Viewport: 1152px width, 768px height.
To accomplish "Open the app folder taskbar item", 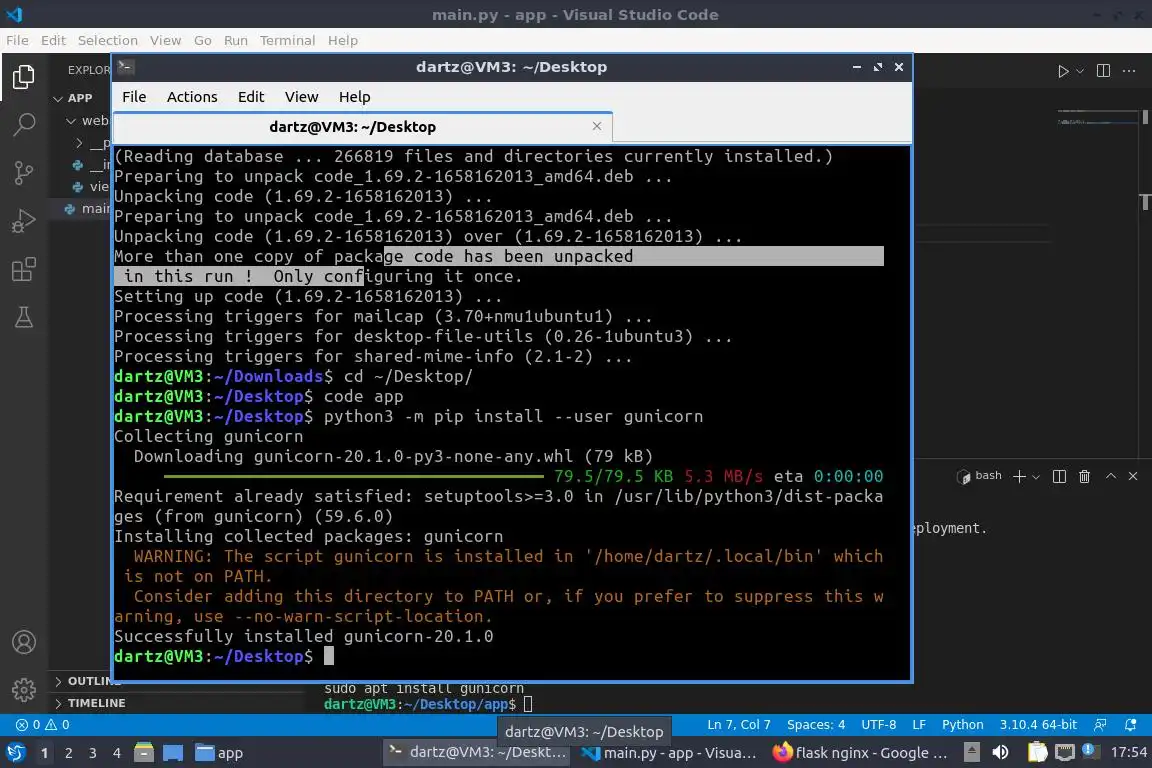I will (219, 753).
